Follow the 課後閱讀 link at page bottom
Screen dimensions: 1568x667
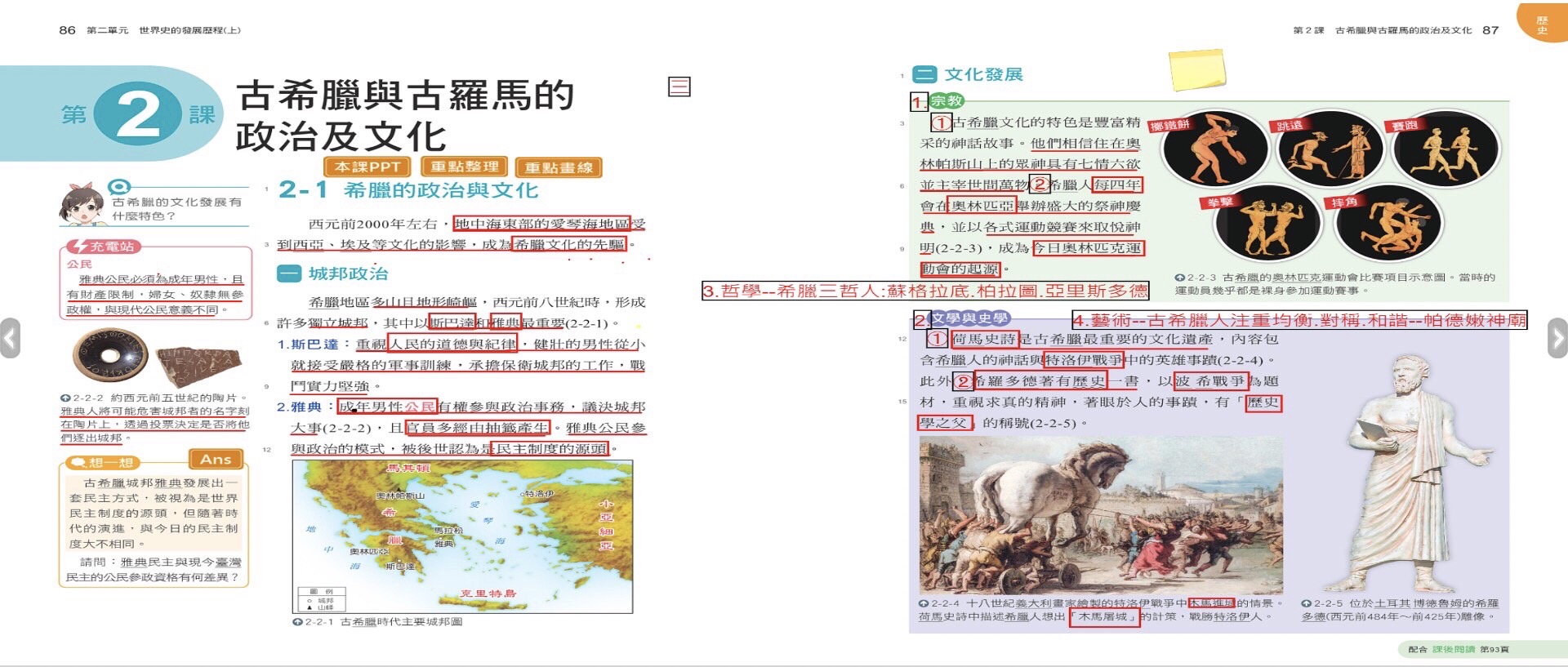point(1454,650)
